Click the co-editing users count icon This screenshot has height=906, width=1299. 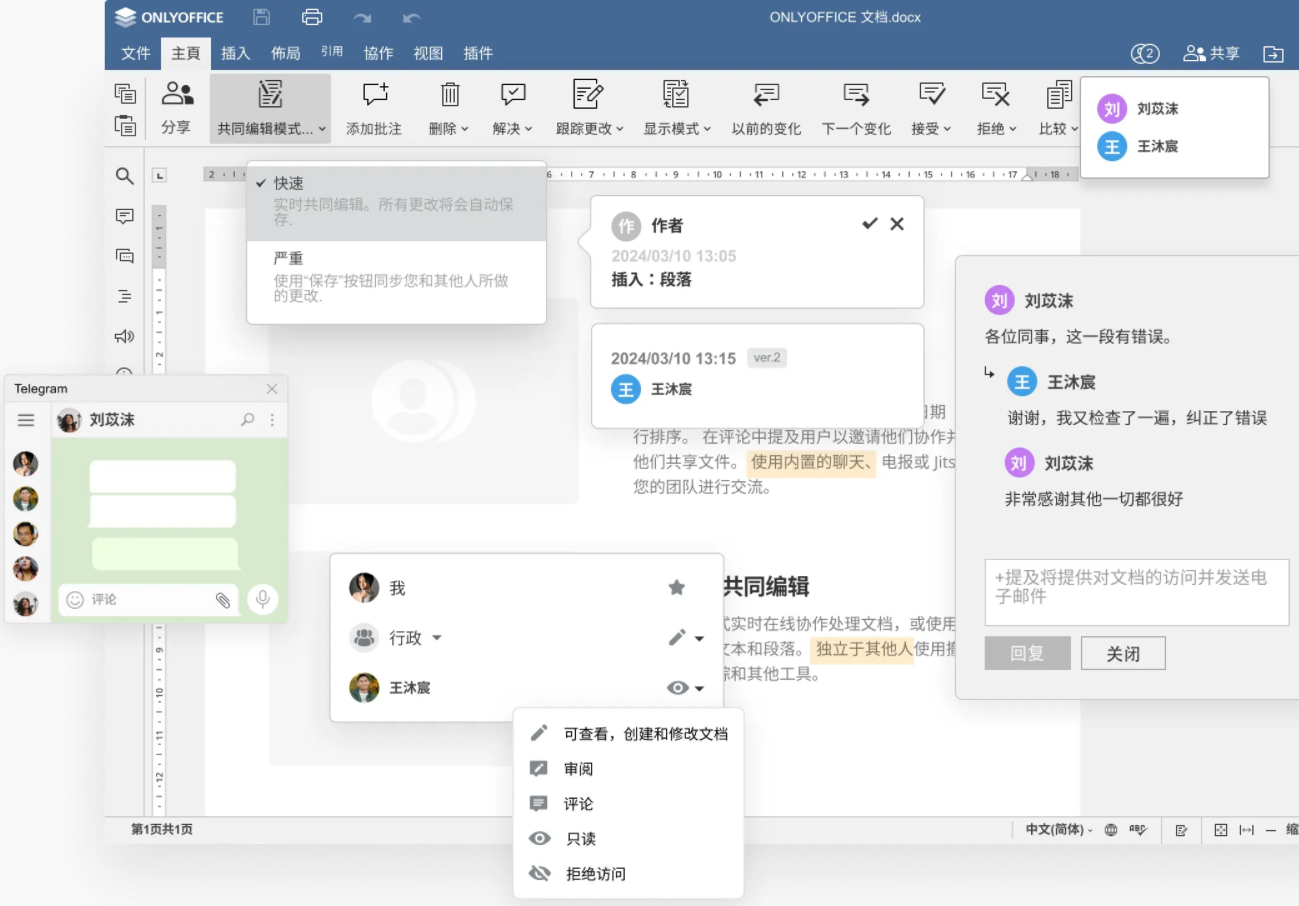pos(1145,53)
